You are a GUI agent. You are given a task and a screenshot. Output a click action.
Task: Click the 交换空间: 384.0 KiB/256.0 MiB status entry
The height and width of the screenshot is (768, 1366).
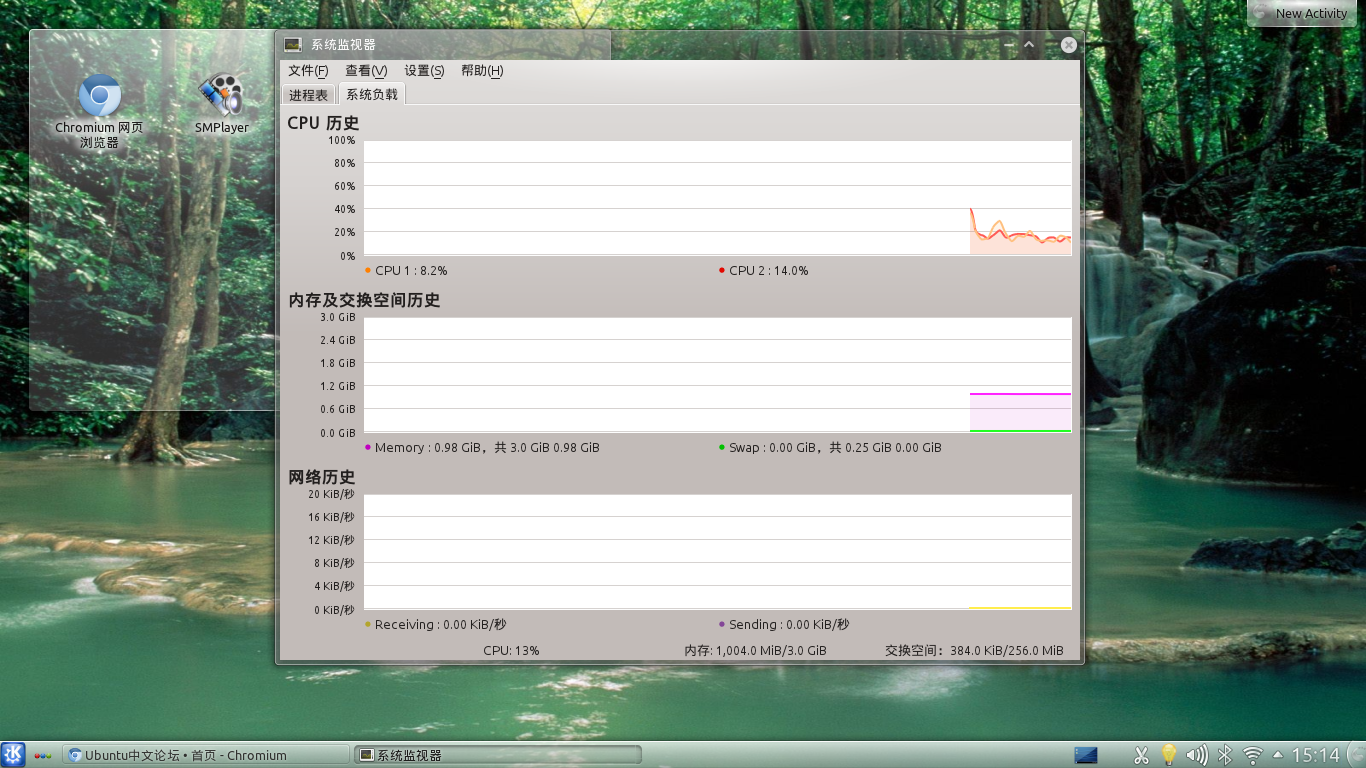click(974, 650)
